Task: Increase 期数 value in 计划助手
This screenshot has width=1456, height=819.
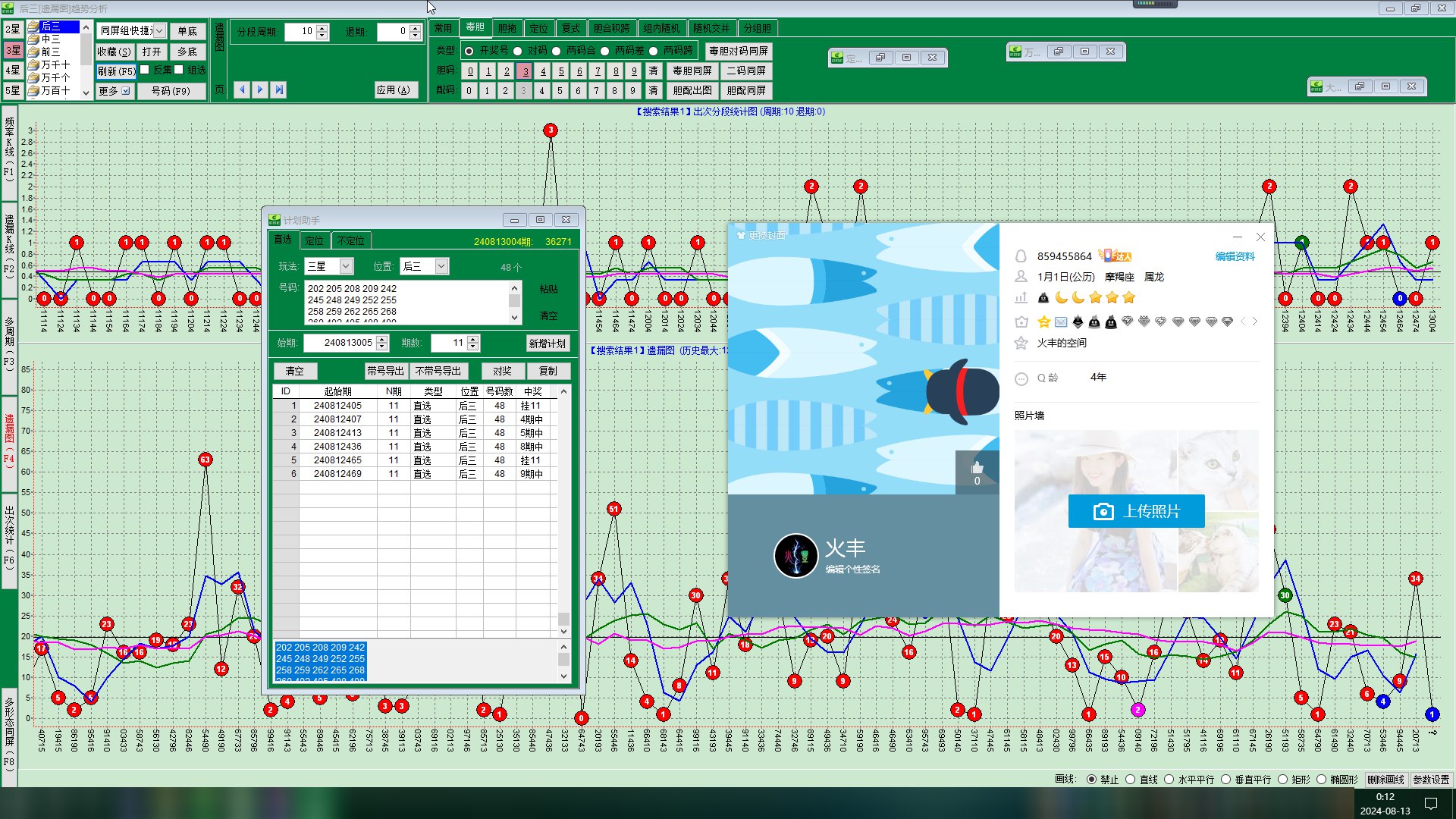Action: (473, 339)
